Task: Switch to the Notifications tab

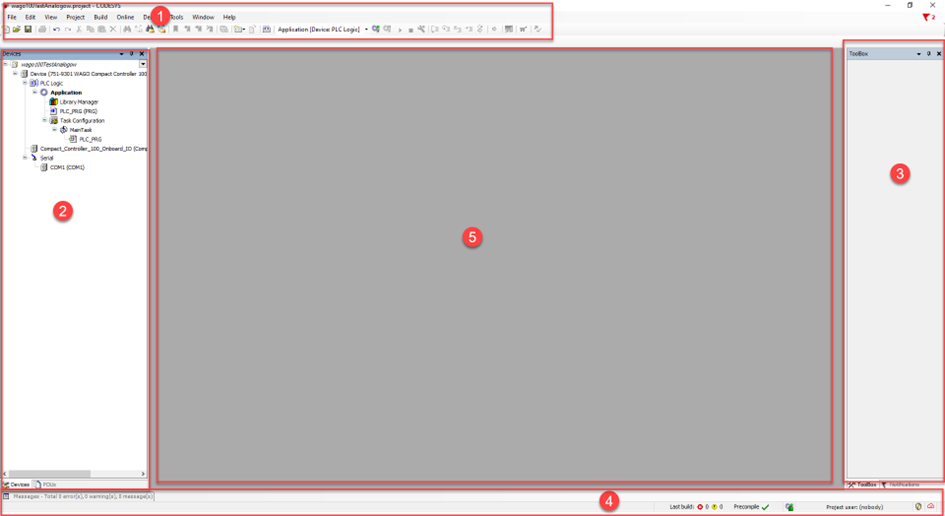Action: 900,485
